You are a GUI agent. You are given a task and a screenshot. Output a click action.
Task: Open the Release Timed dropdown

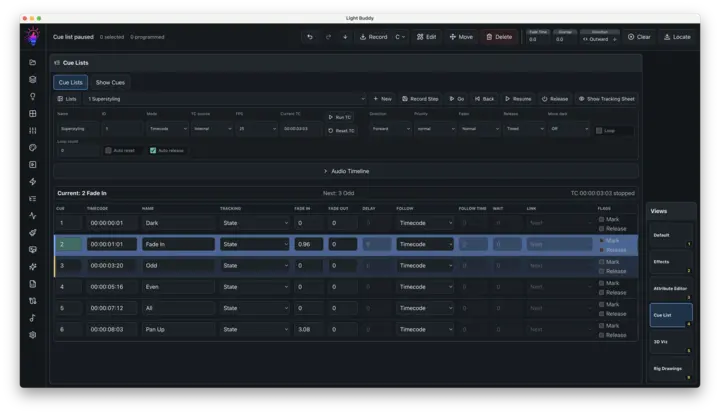[524, 129]
